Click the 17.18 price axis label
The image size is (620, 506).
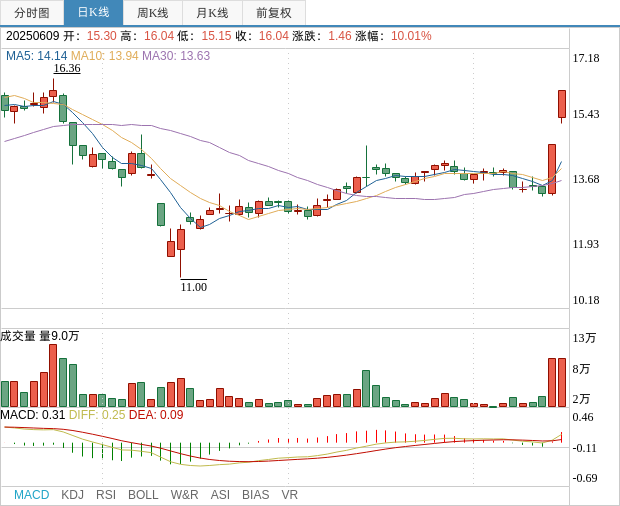tap(586, 59)
